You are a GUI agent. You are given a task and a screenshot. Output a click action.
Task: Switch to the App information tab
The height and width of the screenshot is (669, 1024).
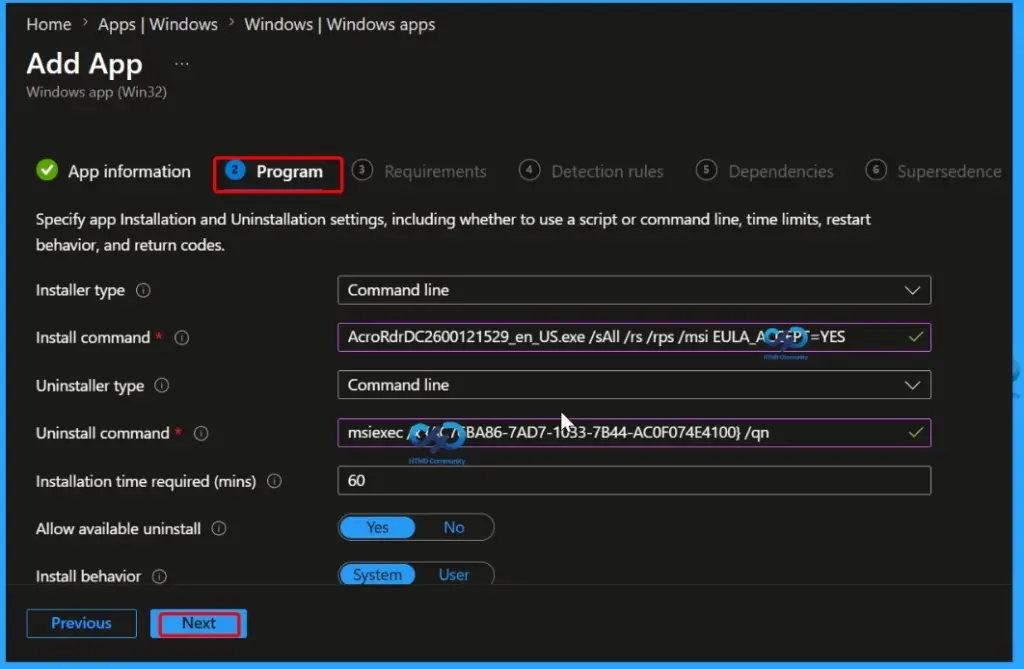pos(114,171)
